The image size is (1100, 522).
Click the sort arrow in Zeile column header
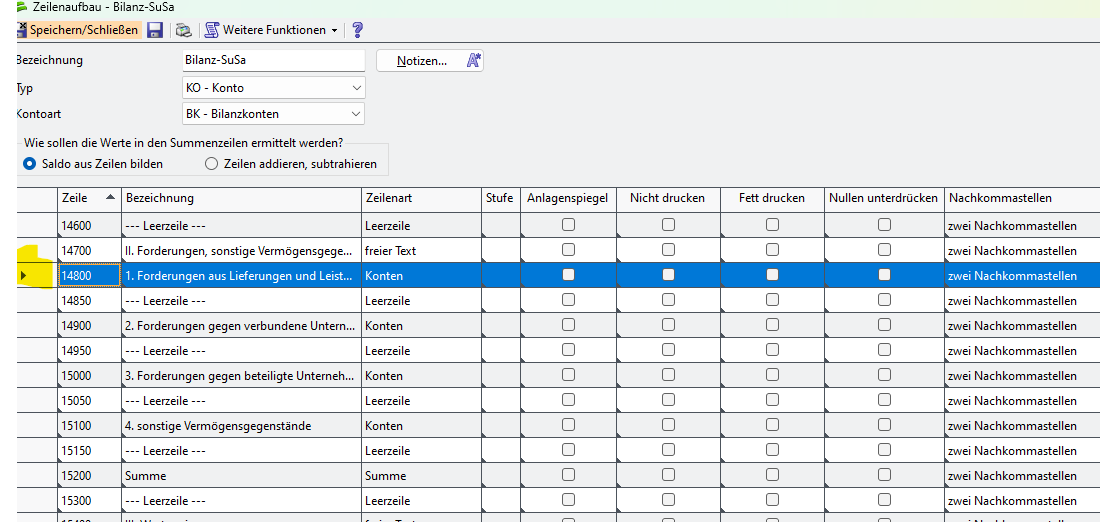click(109, 198)
